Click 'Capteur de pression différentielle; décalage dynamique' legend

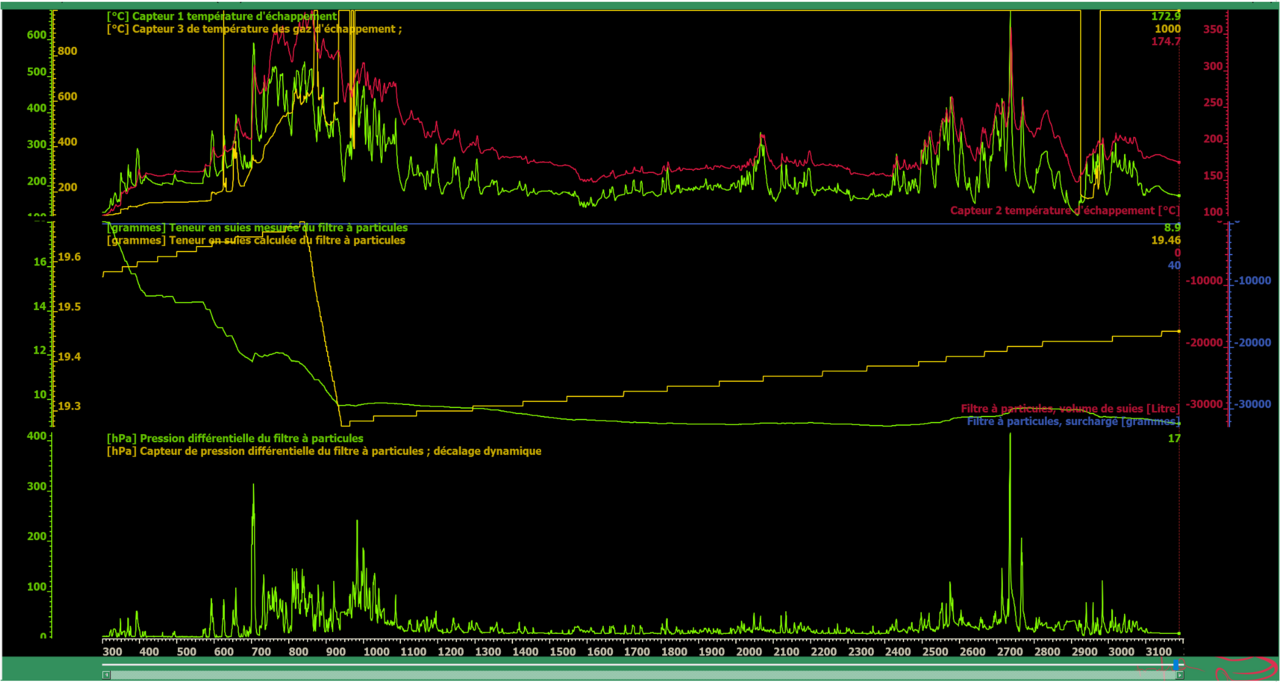click(324, 451)
